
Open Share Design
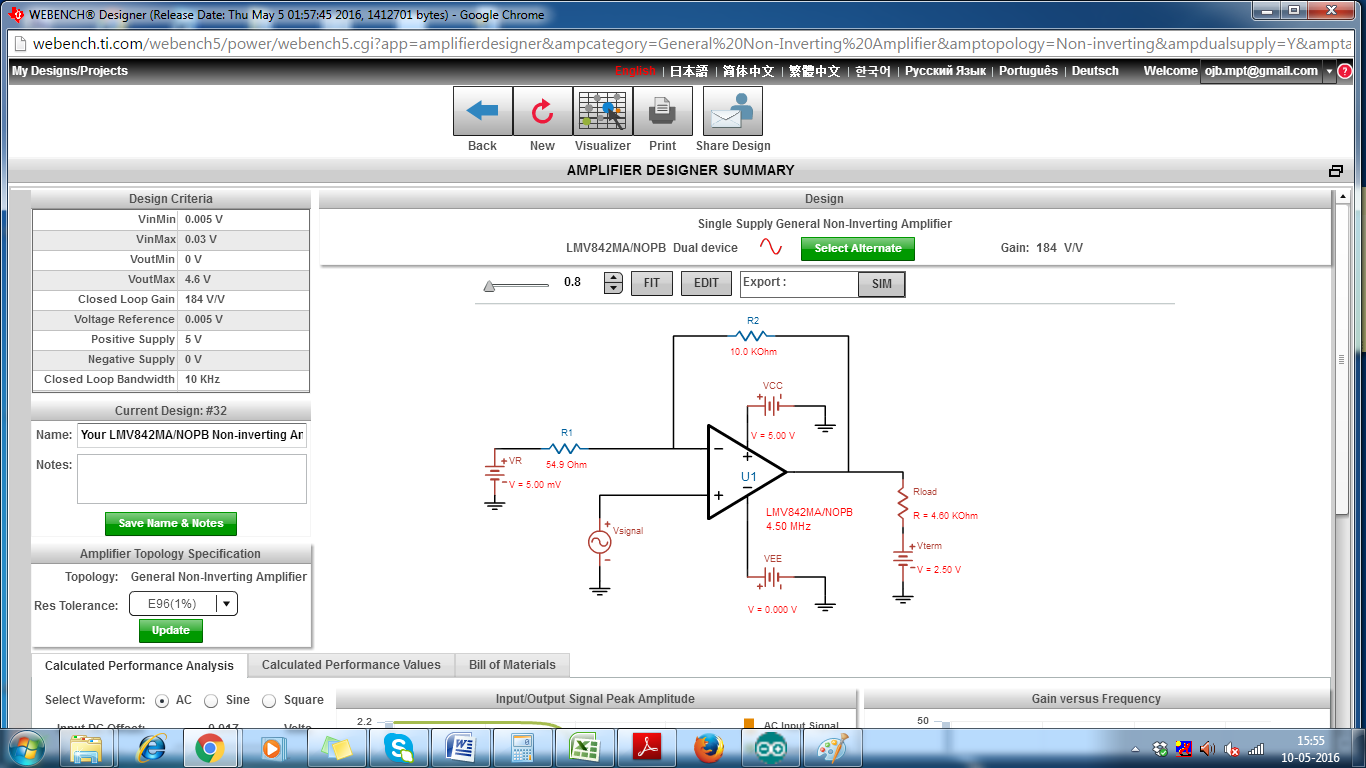[732, 111]
